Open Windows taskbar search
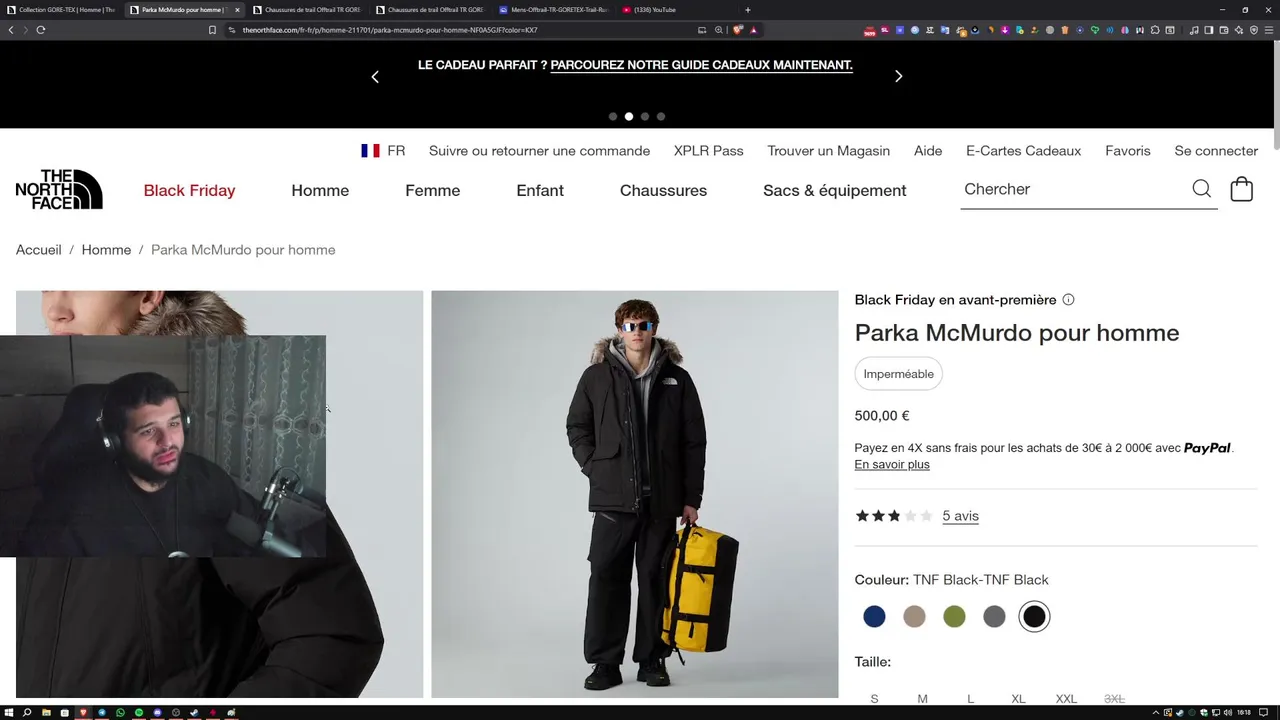The image size is (1280, 720). [27, 713]
